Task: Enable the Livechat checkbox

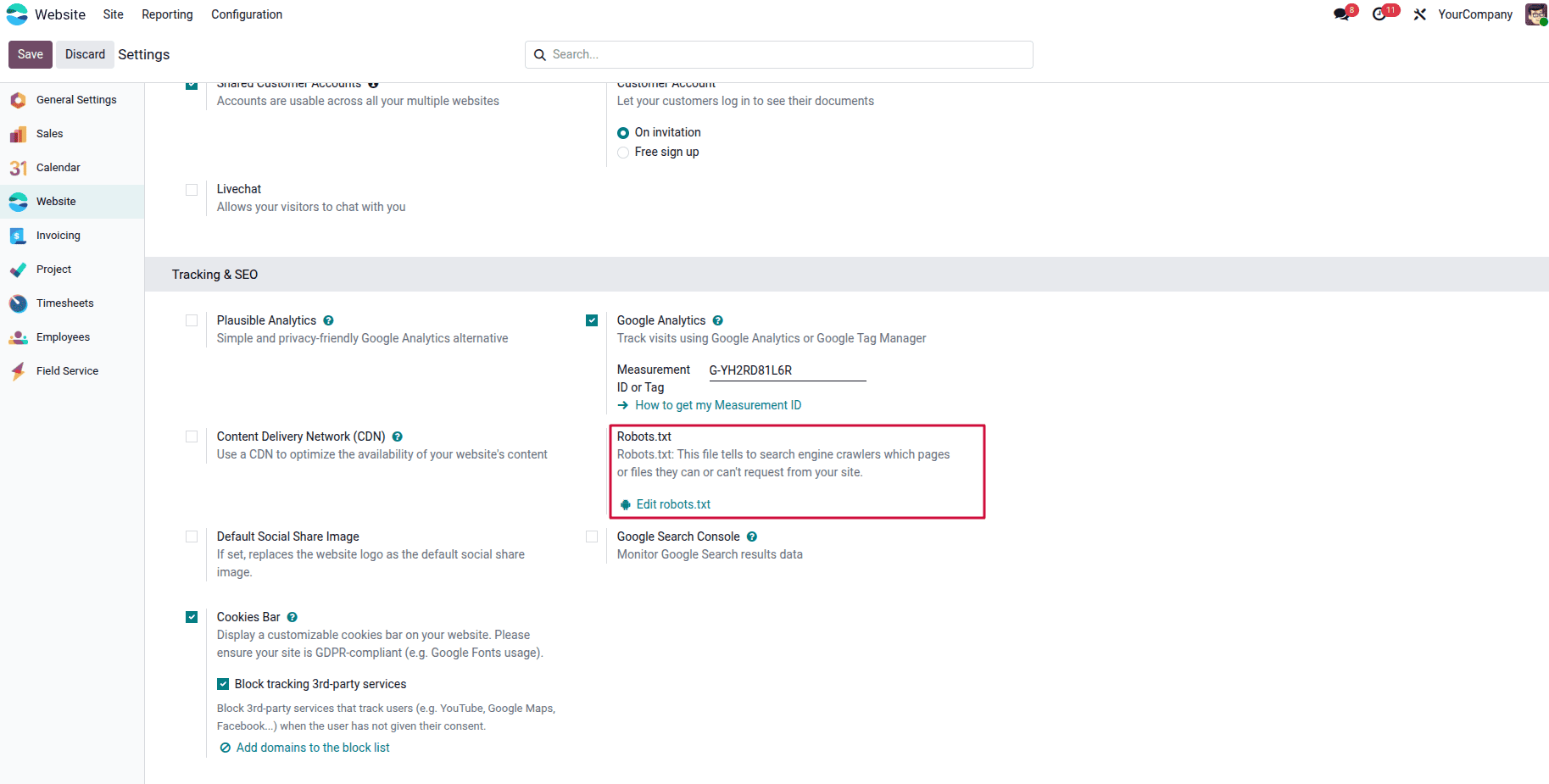Action: click(x=192, y=190)
